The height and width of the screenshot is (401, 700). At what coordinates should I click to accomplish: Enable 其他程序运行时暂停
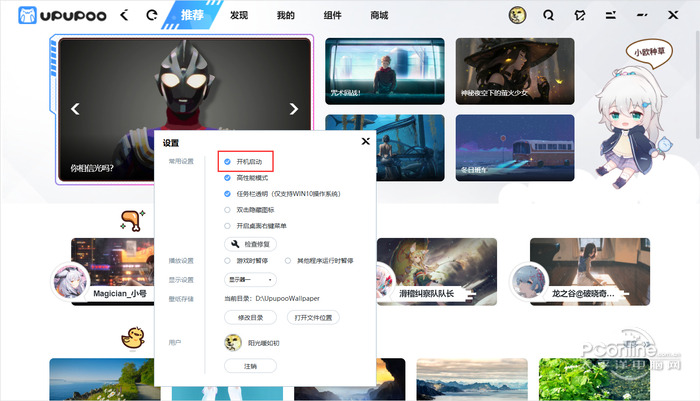288,261
